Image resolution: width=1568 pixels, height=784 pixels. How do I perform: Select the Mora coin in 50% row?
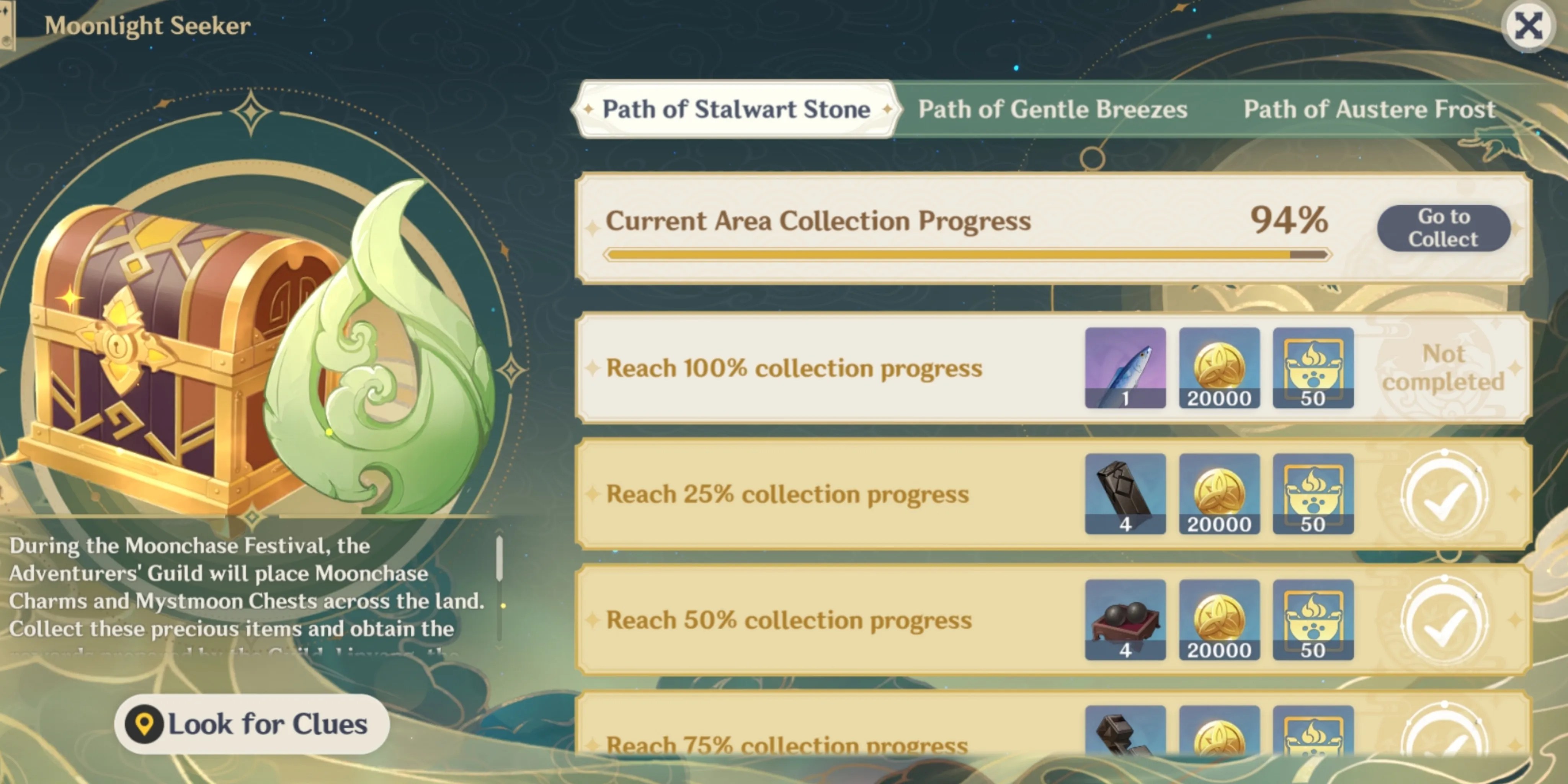[1218, 620]
